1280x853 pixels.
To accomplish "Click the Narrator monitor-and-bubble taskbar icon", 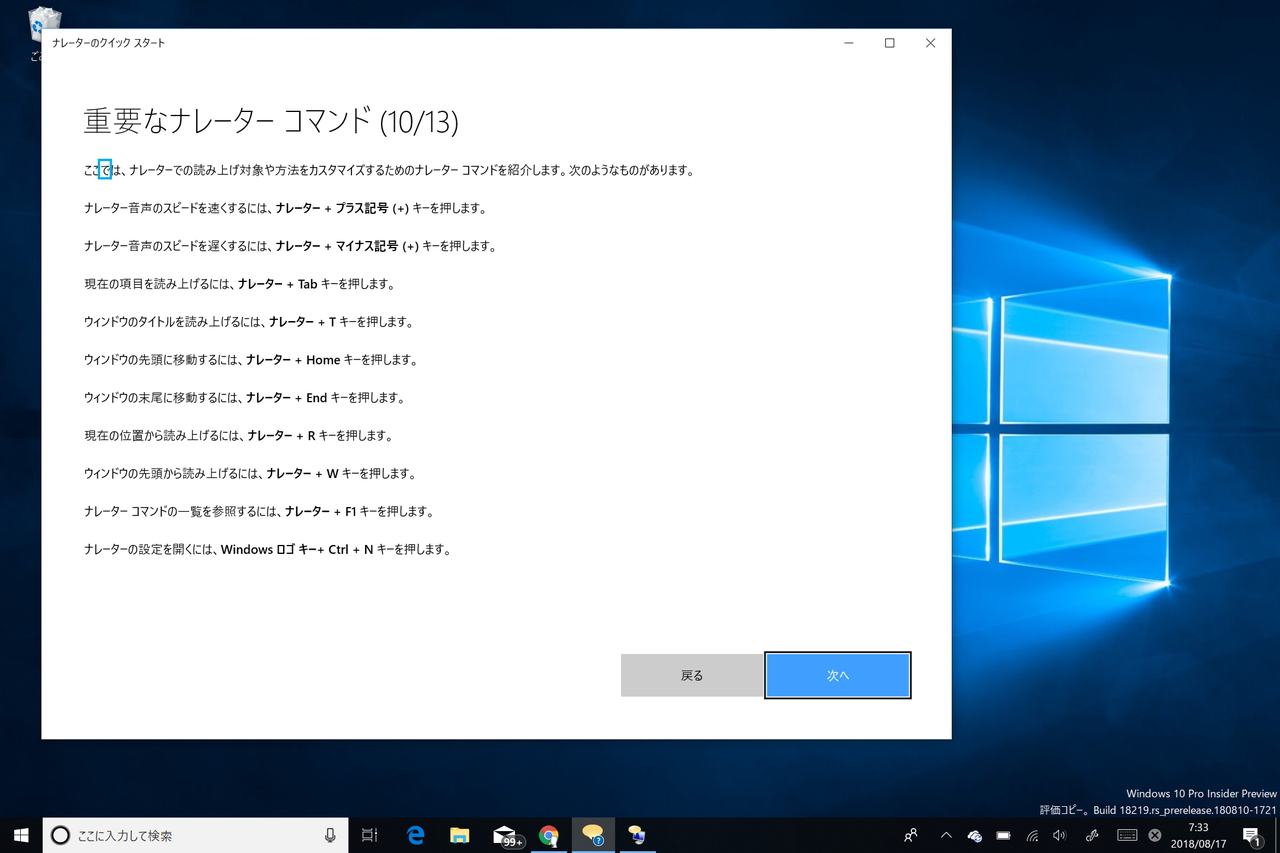I will pyautogui.click(x=636, y=835).
